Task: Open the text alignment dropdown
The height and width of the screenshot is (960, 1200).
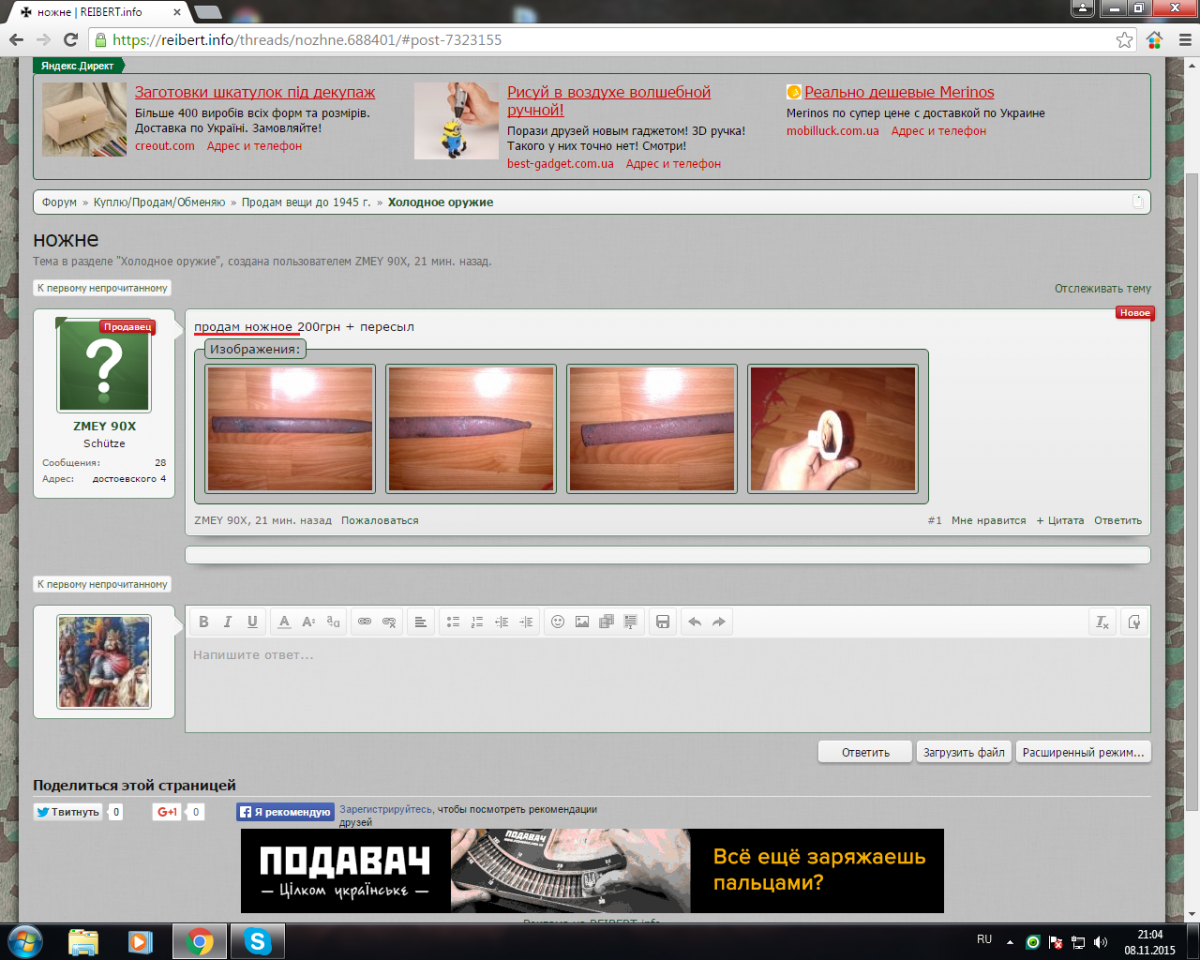Action: coord(421,622)
